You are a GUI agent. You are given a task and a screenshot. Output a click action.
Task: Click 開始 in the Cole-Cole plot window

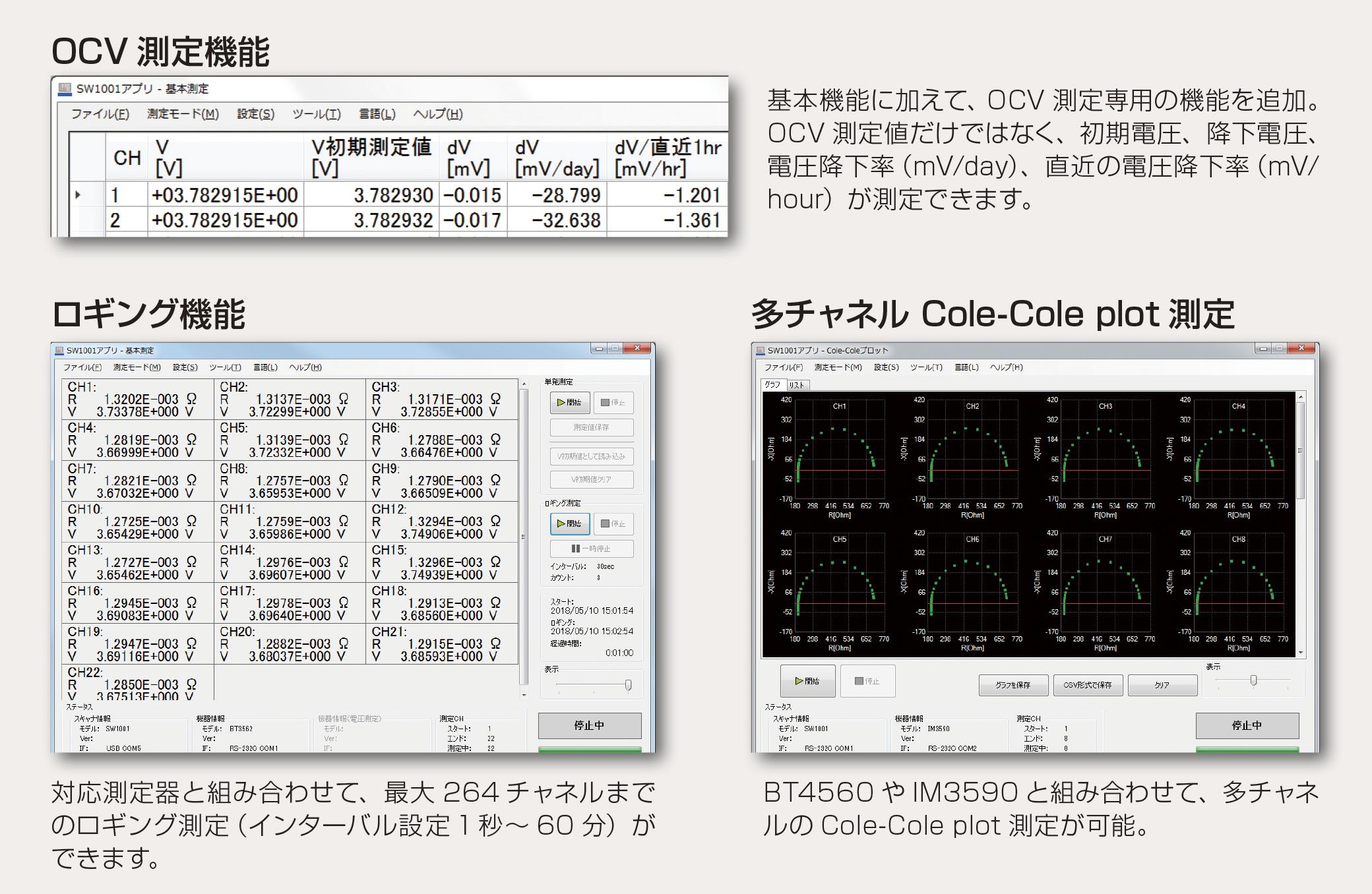coord(807,681)
